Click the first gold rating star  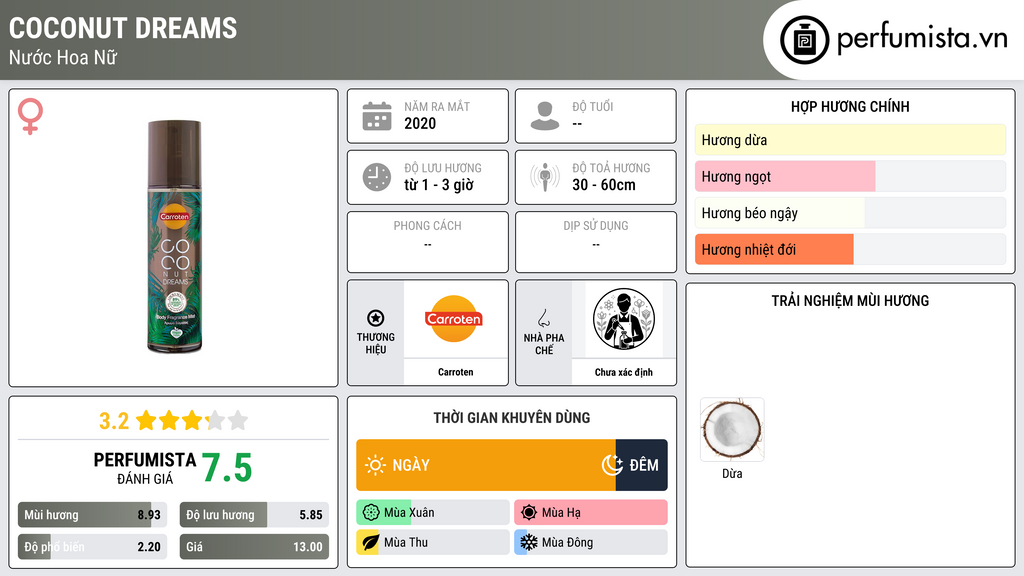146,420
